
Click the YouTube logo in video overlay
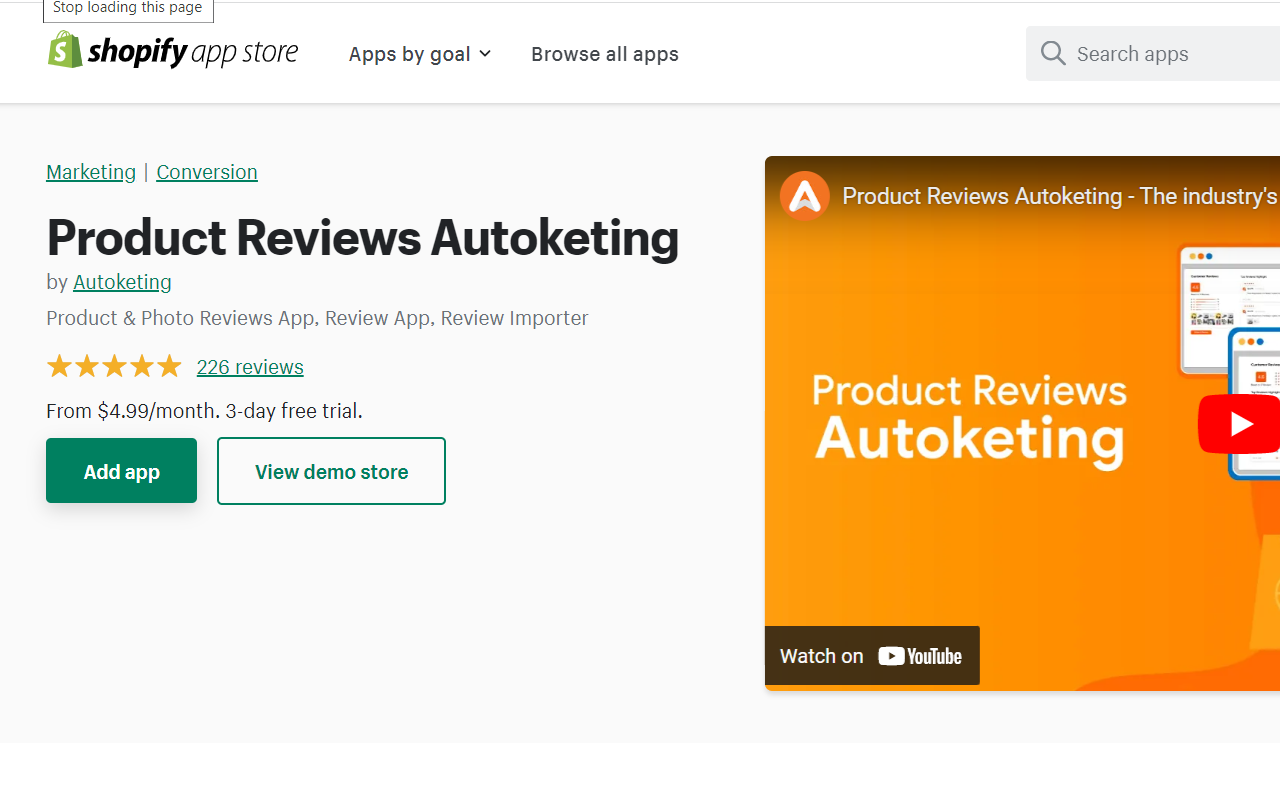(919, 656)
